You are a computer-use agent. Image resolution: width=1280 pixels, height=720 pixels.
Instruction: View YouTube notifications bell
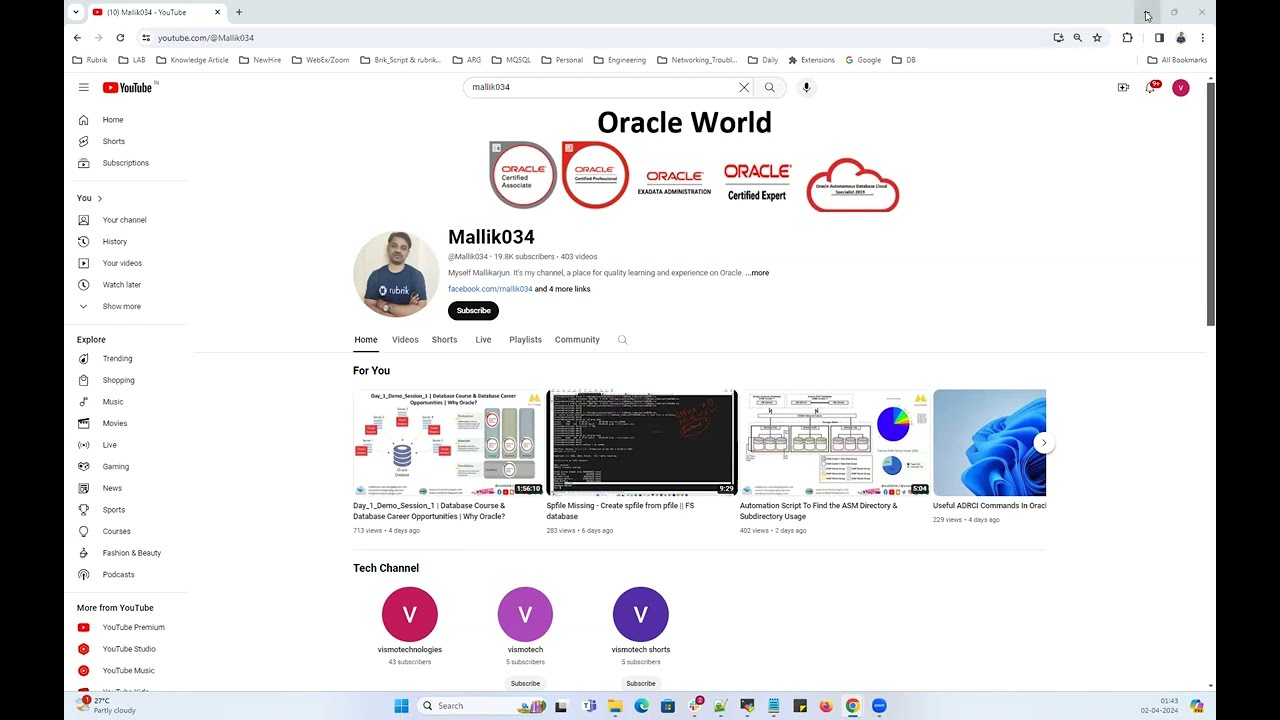1151,88
